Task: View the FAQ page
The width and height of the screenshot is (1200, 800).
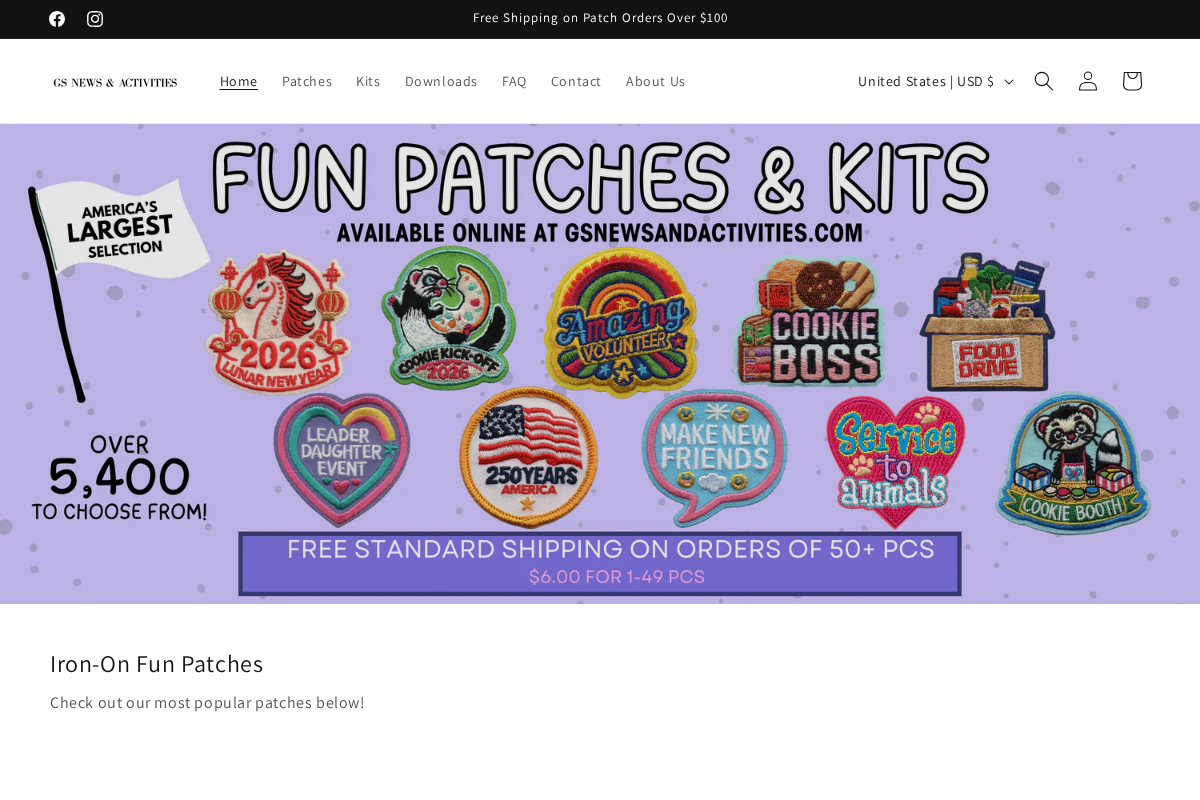Action: 513,81
